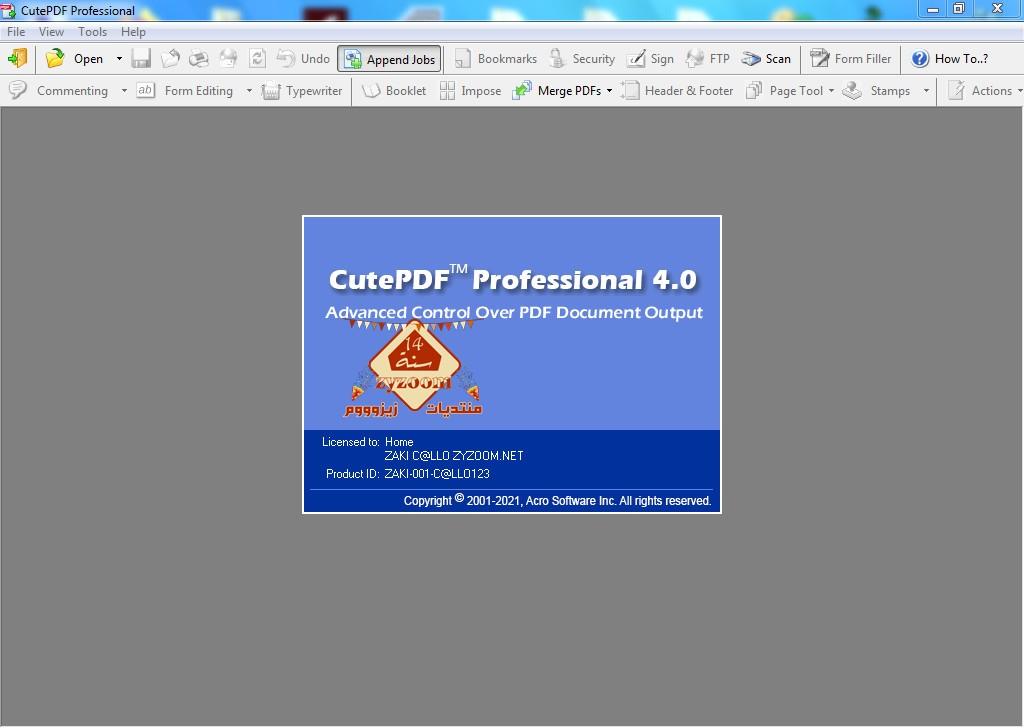This screenshot has width=1024, height=728.
Task: Select the Commenting speech bubble tool
Action: pyautogui.click(x=59, y=91)
